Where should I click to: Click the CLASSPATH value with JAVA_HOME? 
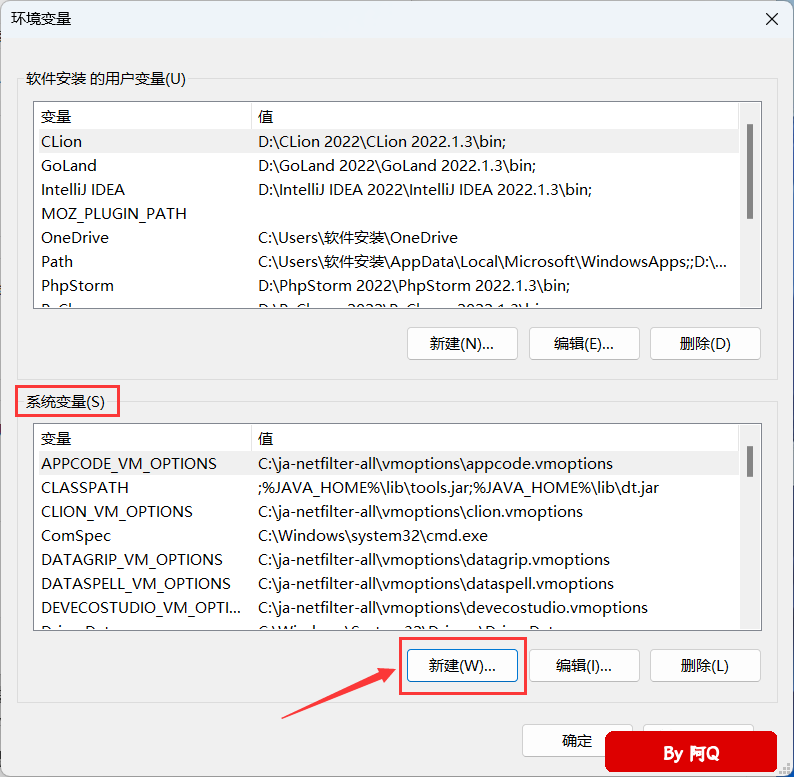(x=458, y=488)
